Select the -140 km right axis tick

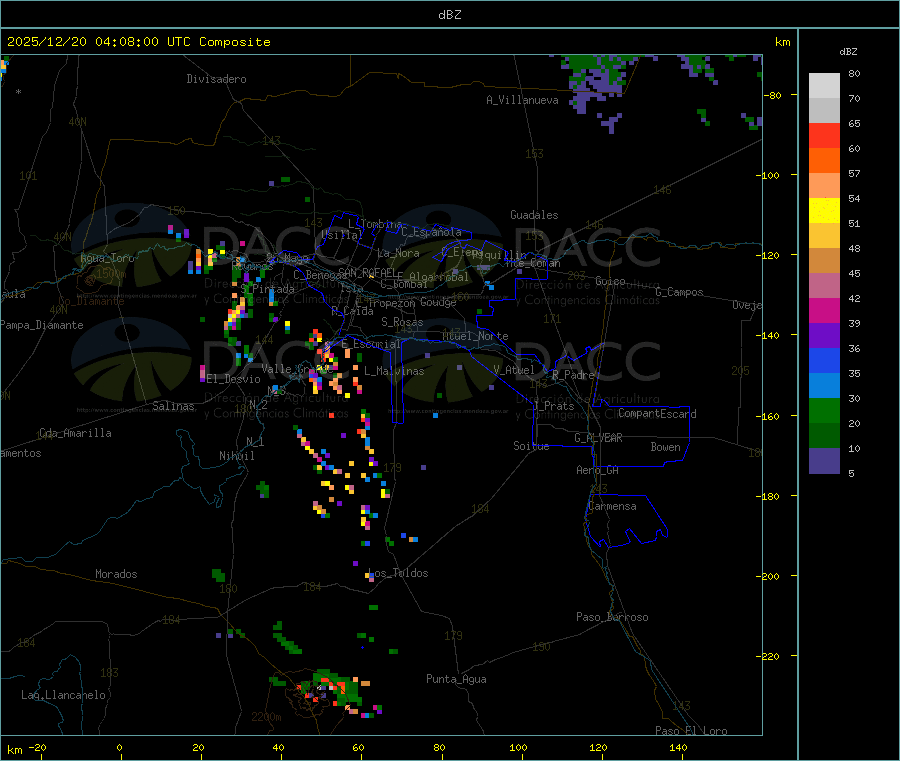pyautogui.click(x=769, y=335)
